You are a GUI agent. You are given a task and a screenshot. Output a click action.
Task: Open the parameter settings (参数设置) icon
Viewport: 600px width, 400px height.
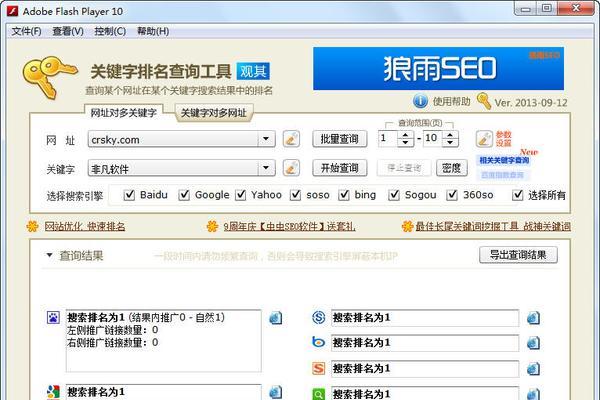(x=484, y=139)
